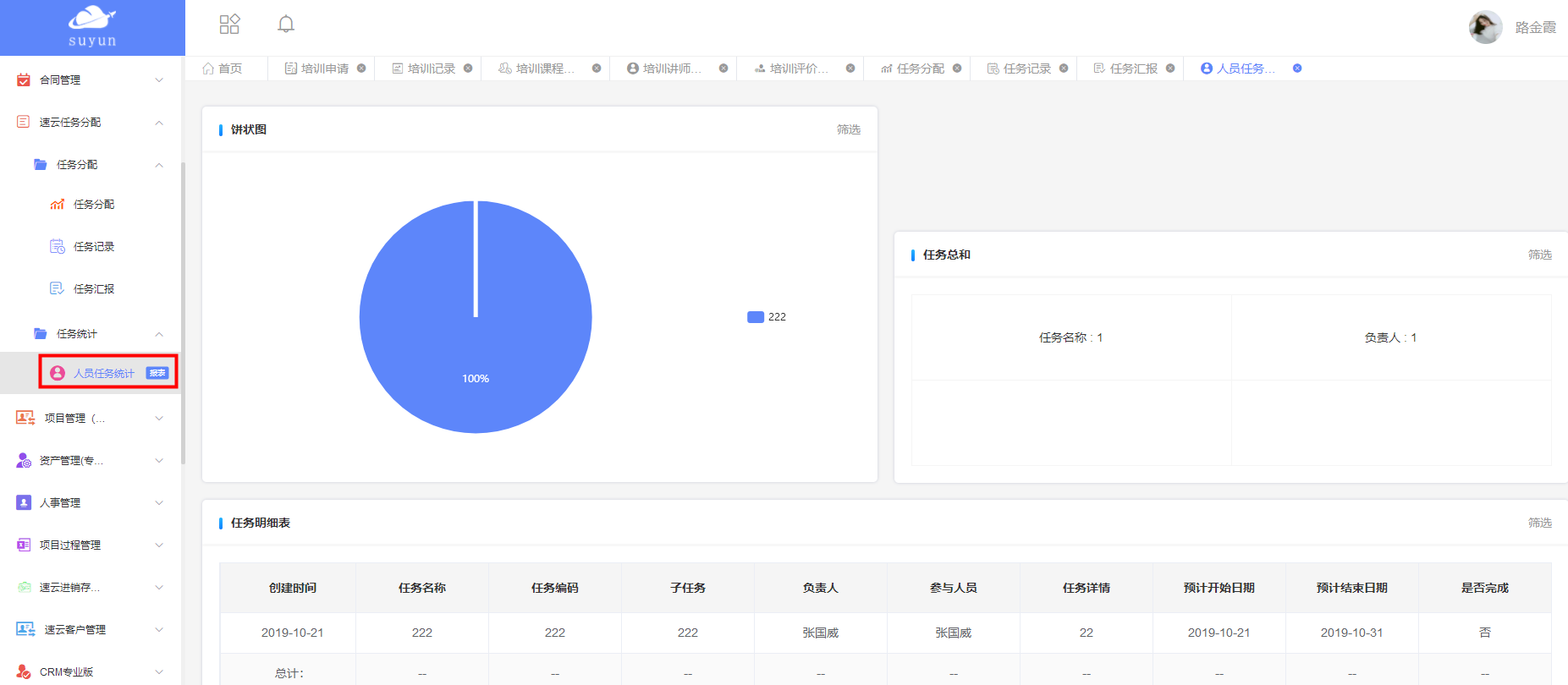This screenshot has height=685, width=1568.
Task: Close the 培训记录 tab
Action: (x=468, y=68)
